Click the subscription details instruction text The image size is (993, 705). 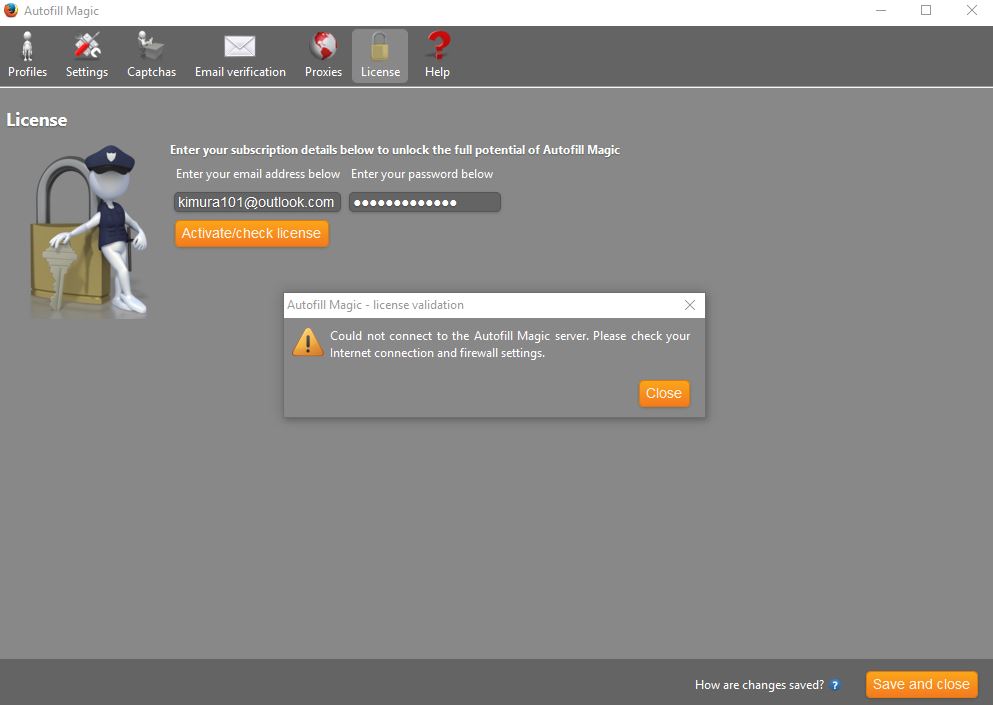click(x=395, y=149)
